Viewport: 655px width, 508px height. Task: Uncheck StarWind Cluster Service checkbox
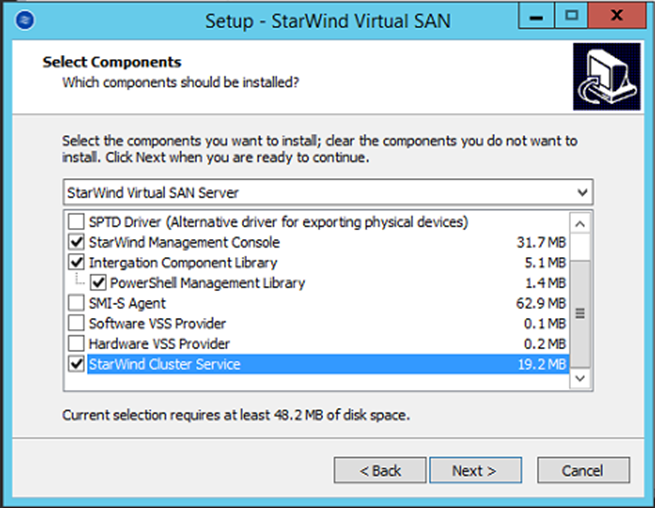(x=76, y=364)
